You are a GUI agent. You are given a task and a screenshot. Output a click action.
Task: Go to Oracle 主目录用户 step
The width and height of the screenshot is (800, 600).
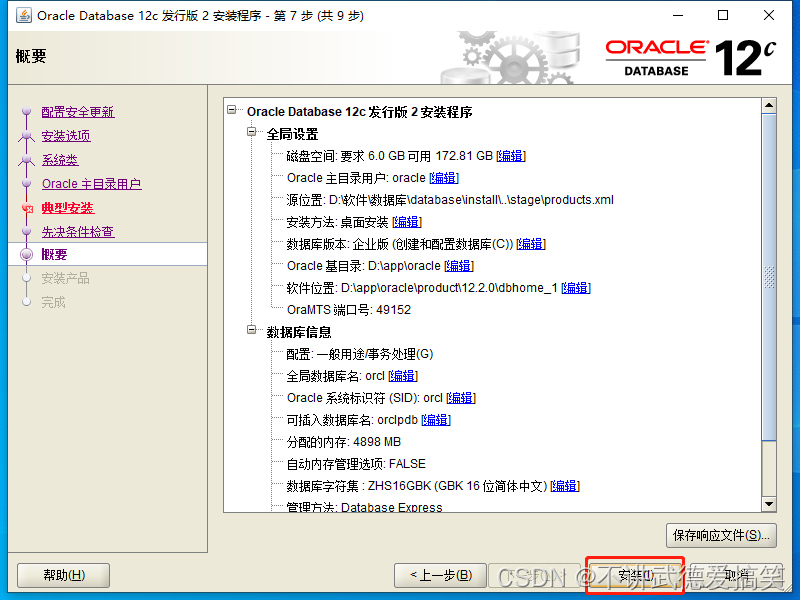point(92,184)
